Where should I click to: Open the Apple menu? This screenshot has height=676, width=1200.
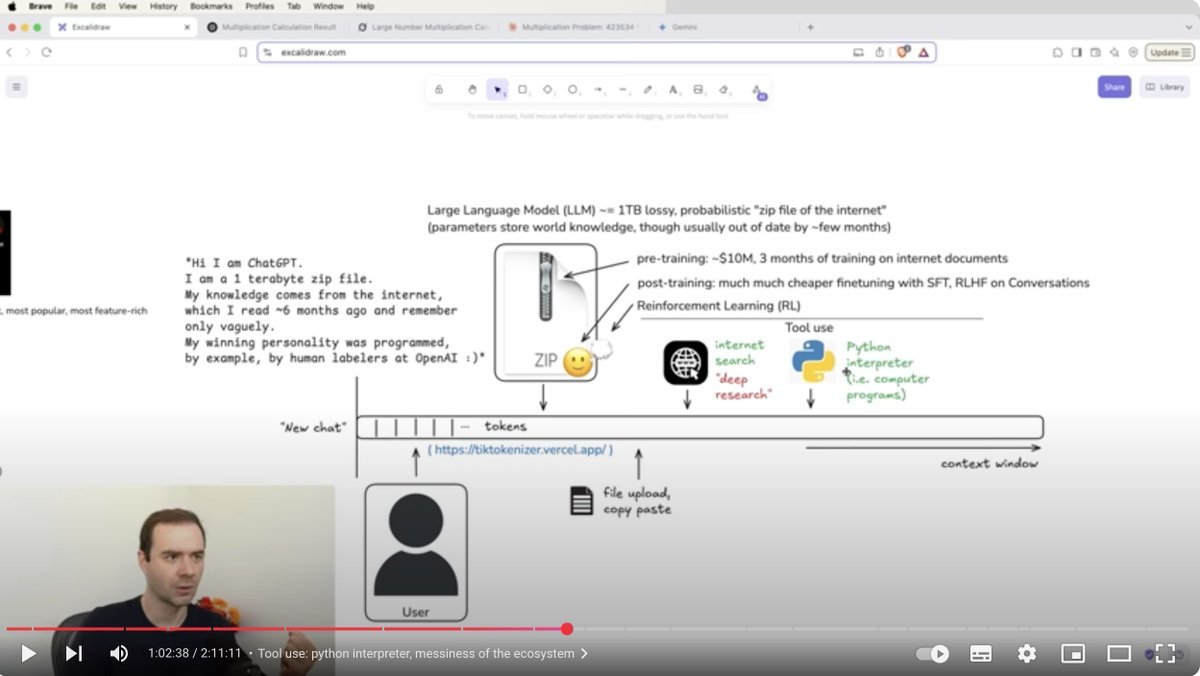pyautogui.click(x=10, y=6)
